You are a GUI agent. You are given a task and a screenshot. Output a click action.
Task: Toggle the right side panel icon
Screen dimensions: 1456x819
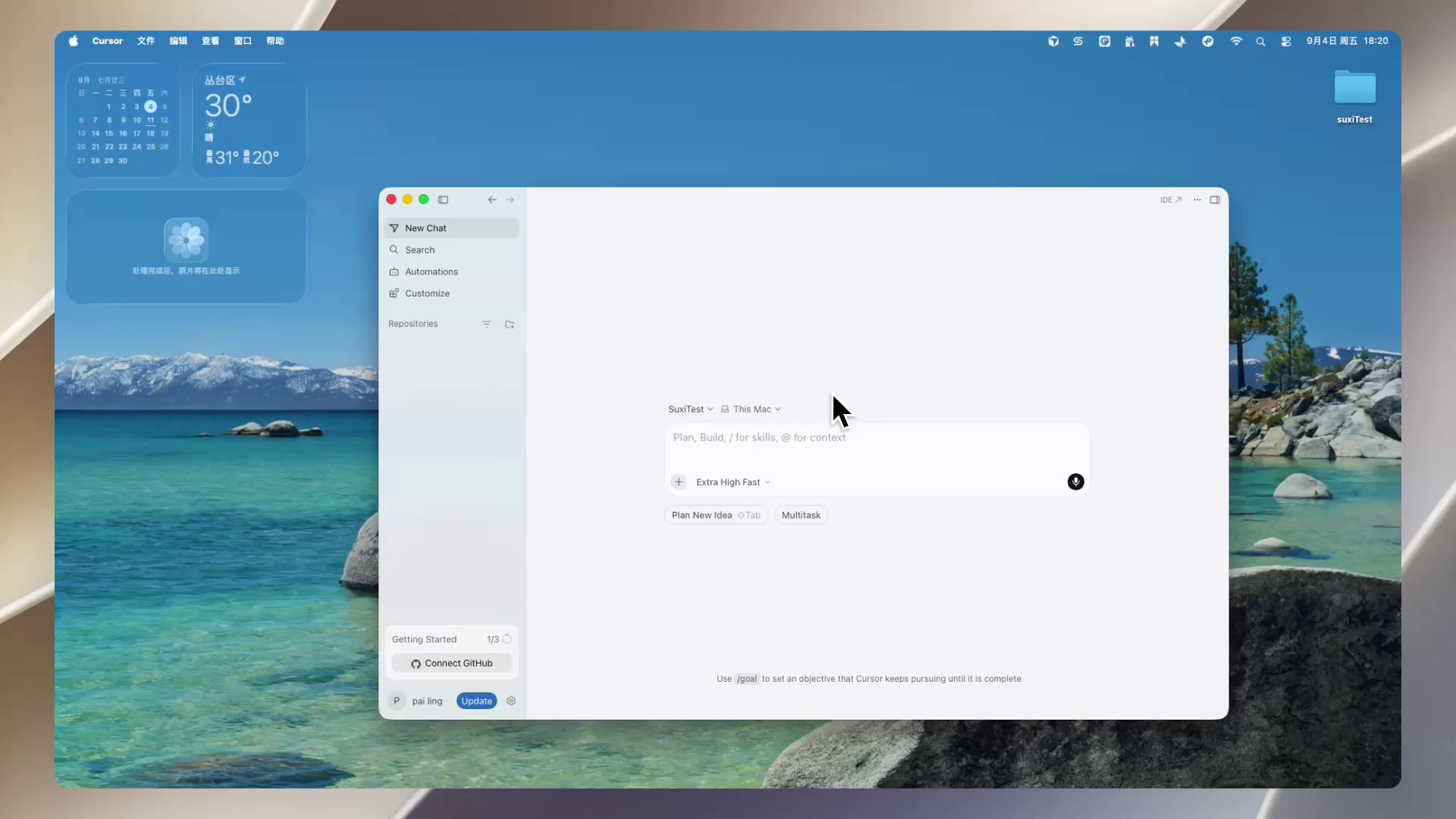tap(1215, 200)
